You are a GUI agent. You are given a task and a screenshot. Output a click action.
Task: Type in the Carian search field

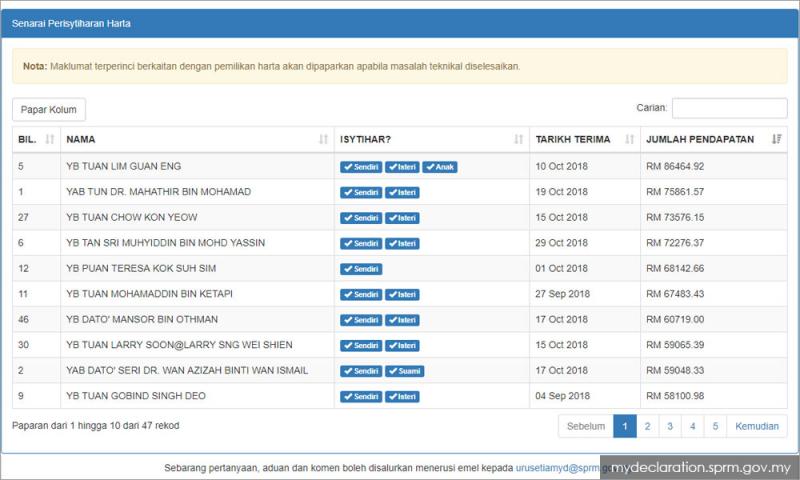(728, 108)
